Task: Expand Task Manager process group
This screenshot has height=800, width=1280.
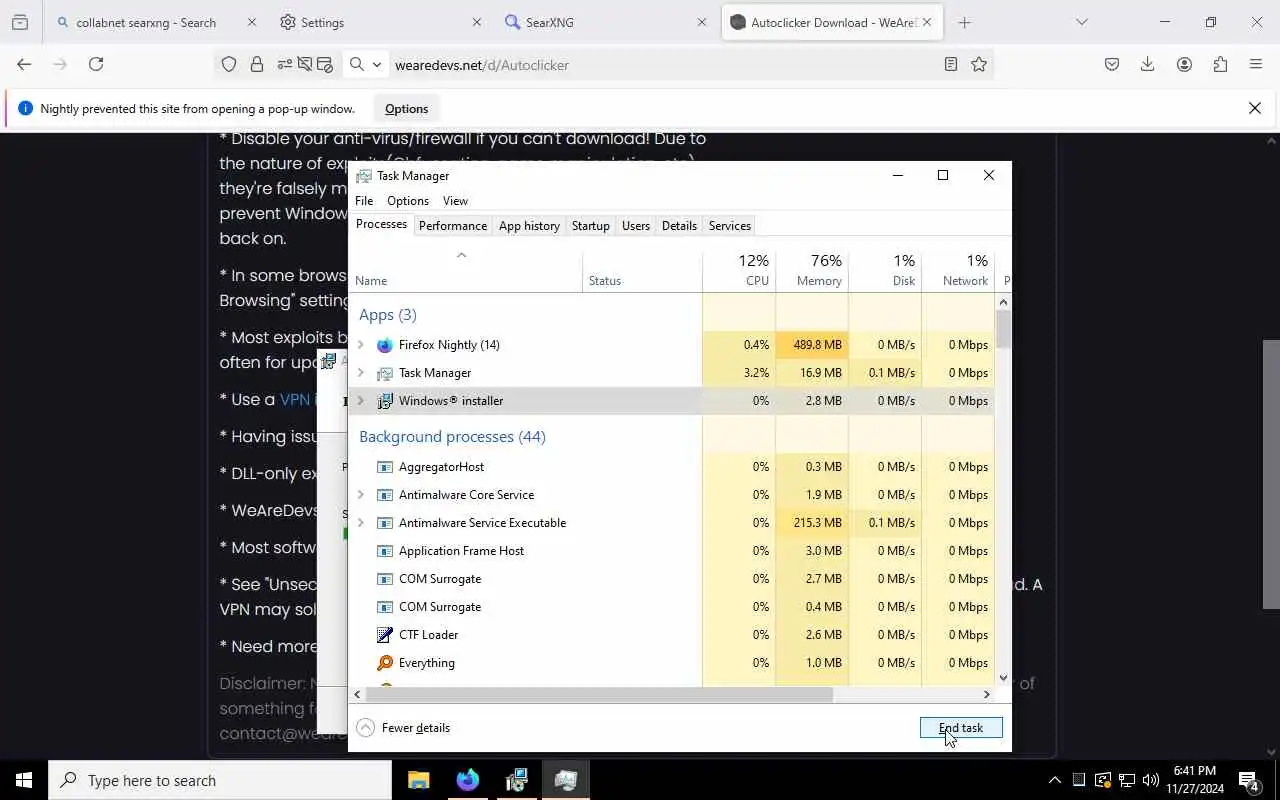Action: 361,373
